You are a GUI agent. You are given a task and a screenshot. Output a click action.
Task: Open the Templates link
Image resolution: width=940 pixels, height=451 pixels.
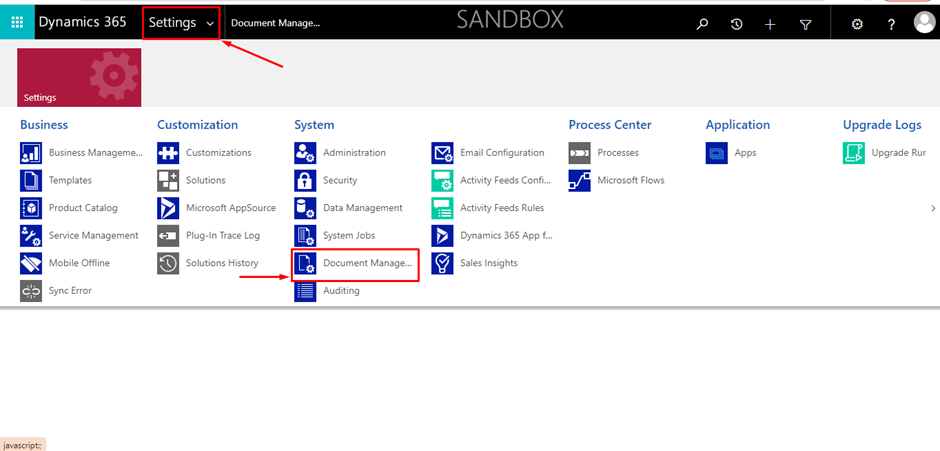71,180
